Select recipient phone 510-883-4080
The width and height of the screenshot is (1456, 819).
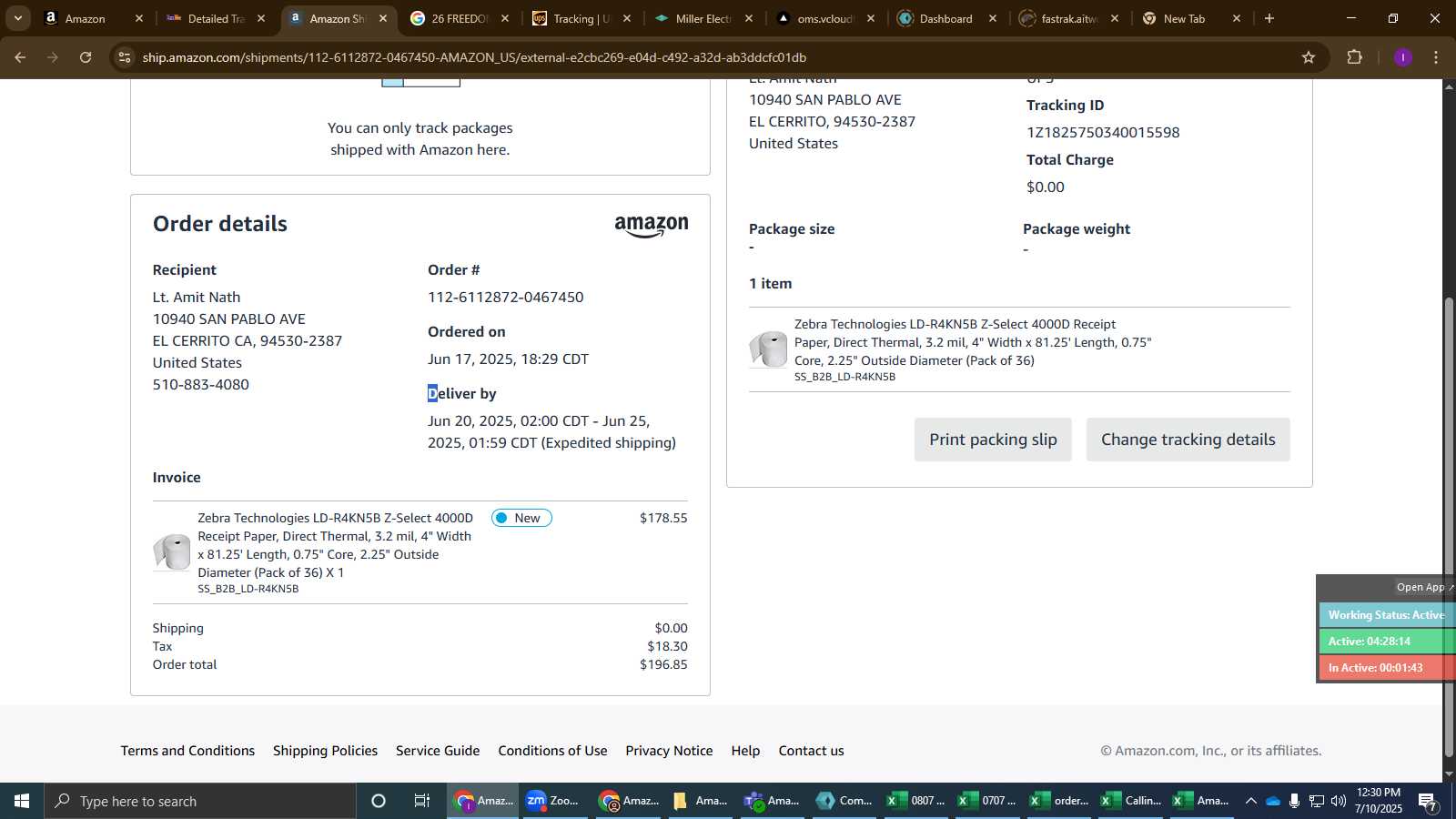201,384
